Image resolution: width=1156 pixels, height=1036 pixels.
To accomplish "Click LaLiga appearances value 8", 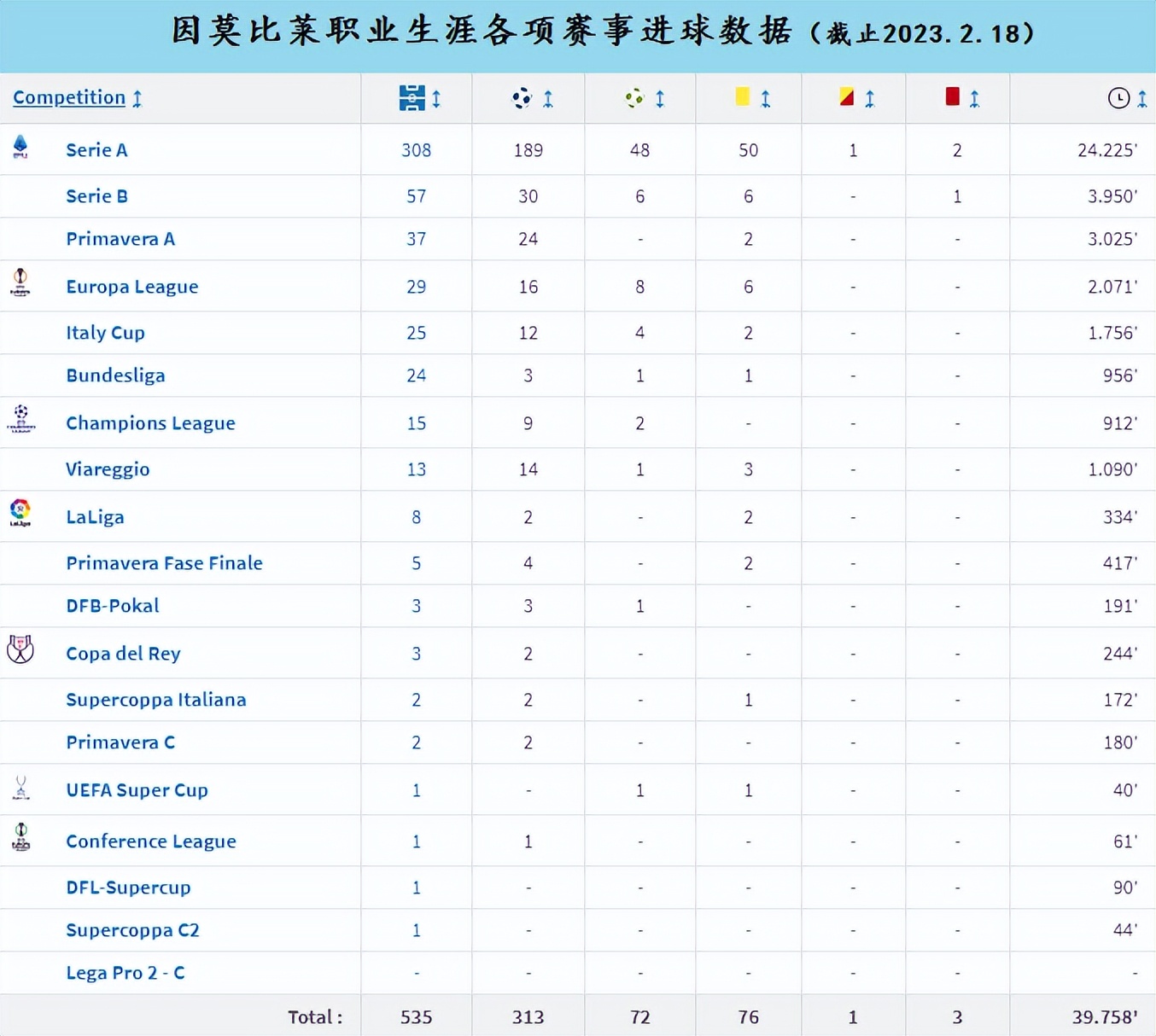I will (417, 517).
